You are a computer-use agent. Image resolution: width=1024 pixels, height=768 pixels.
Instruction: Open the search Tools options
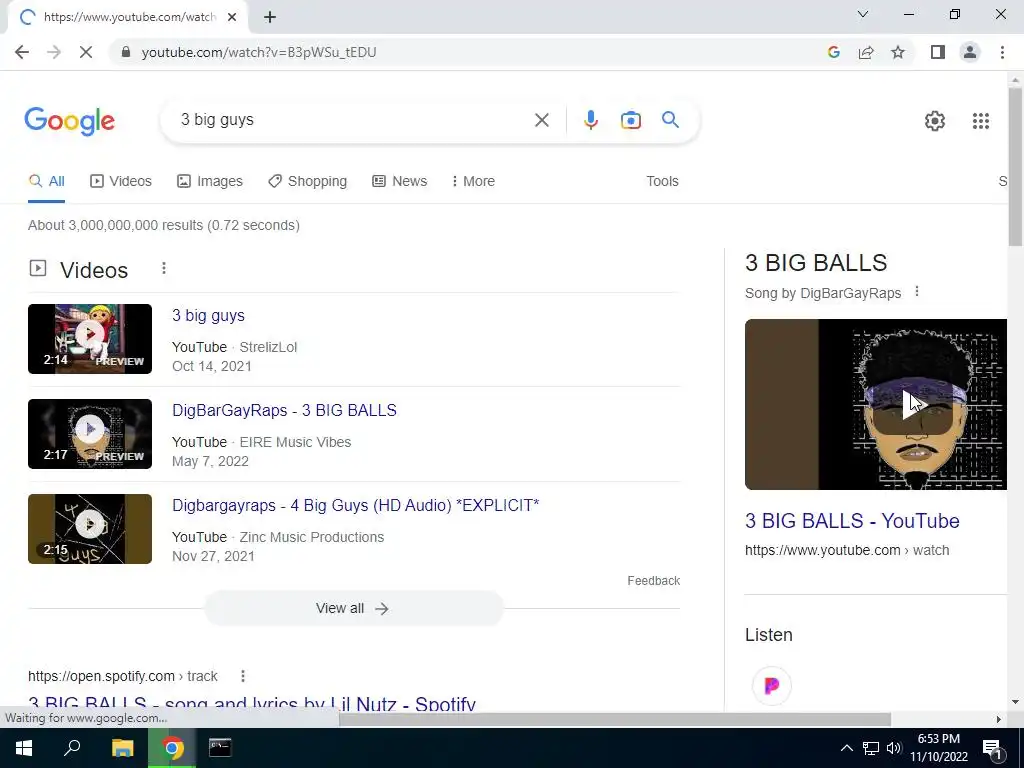662,181
